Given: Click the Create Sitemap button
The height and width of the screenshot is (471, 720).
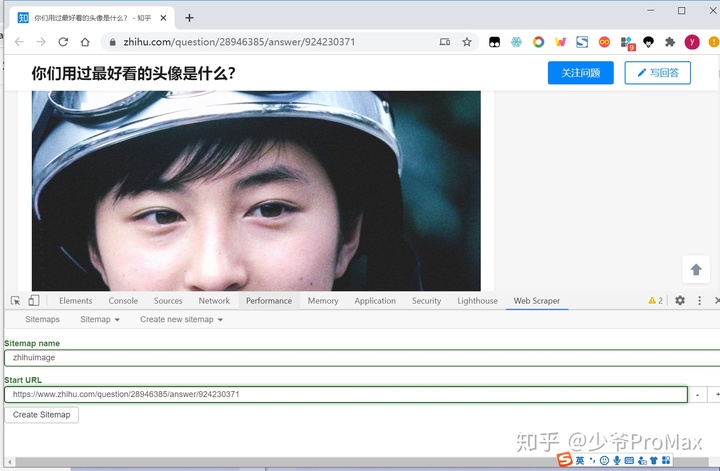Looking at the screenshot, I should (x=41, y=415).
